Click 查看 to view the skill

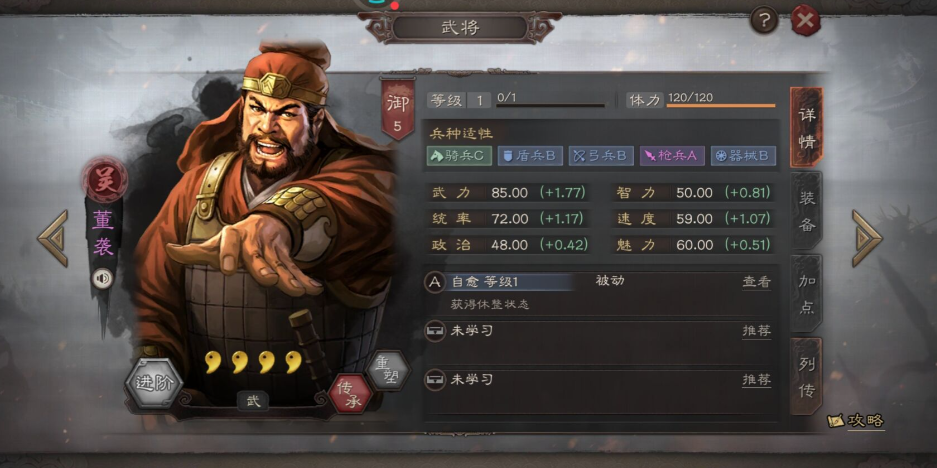coord(757,282)
